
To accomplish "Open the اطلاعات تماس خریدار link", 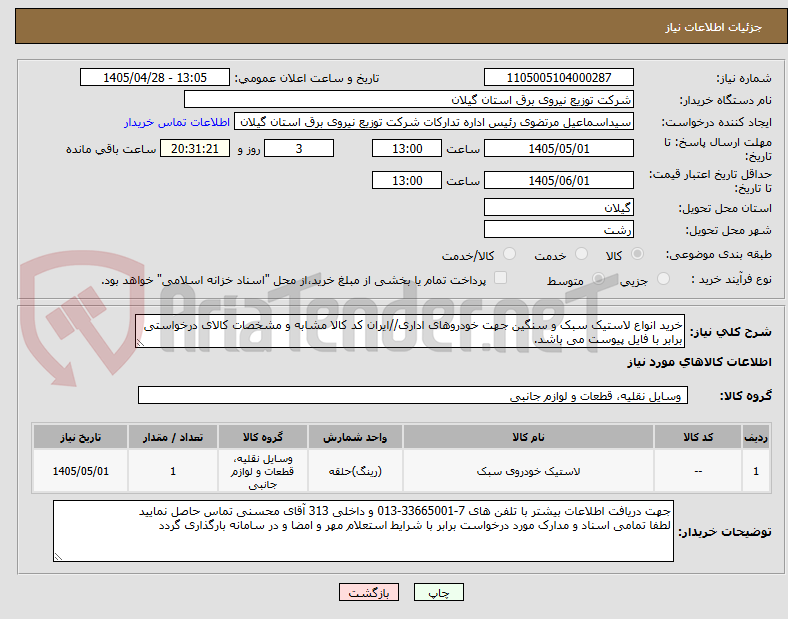I will 177,122.
